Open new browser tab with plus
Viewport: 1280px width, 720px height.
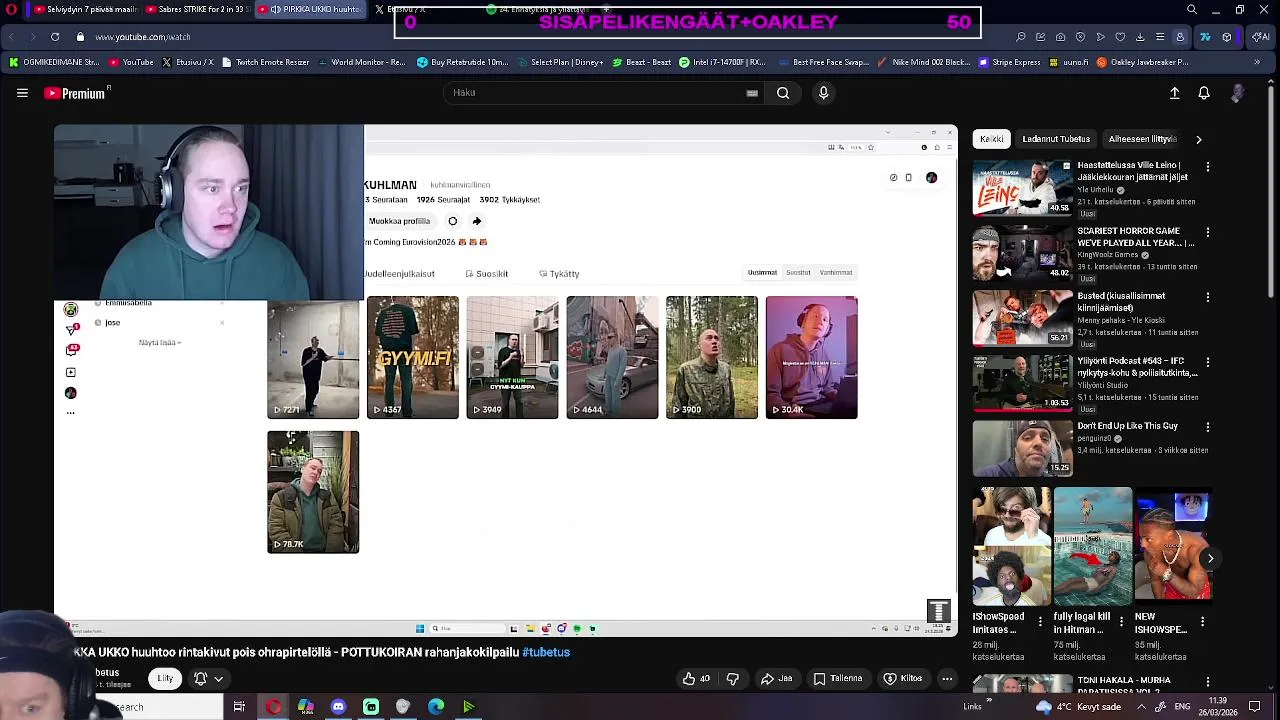[x=606, y=10]
